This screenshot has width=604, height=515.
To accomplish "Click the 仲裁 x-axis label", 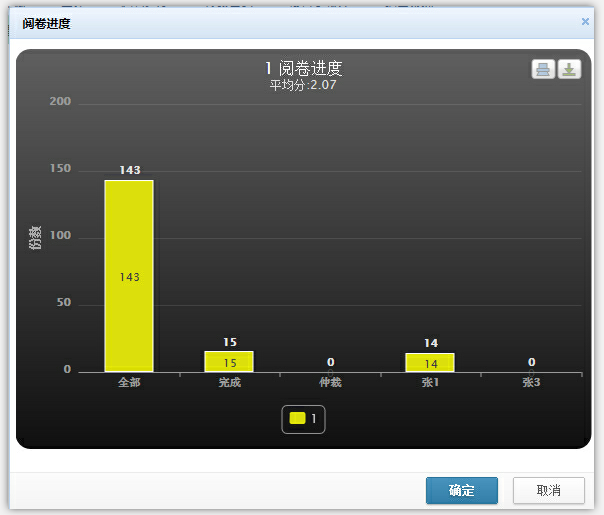I will tap(330, 383).
